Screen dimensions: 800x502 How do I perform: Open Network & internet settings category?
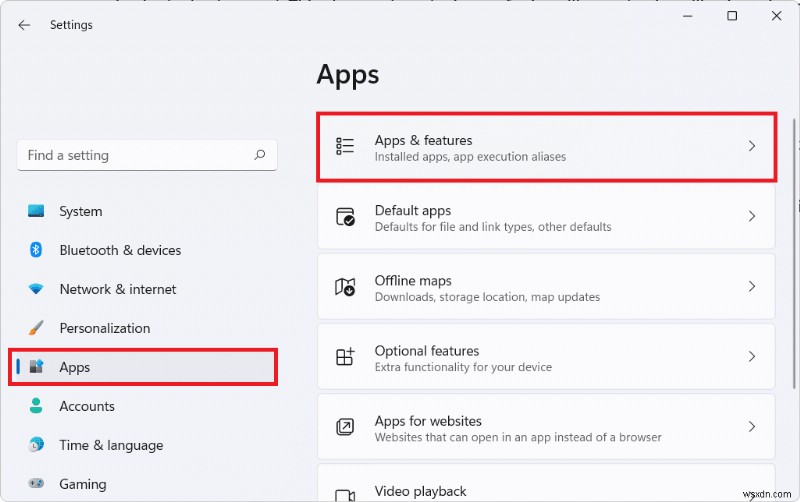click(117, 289)
